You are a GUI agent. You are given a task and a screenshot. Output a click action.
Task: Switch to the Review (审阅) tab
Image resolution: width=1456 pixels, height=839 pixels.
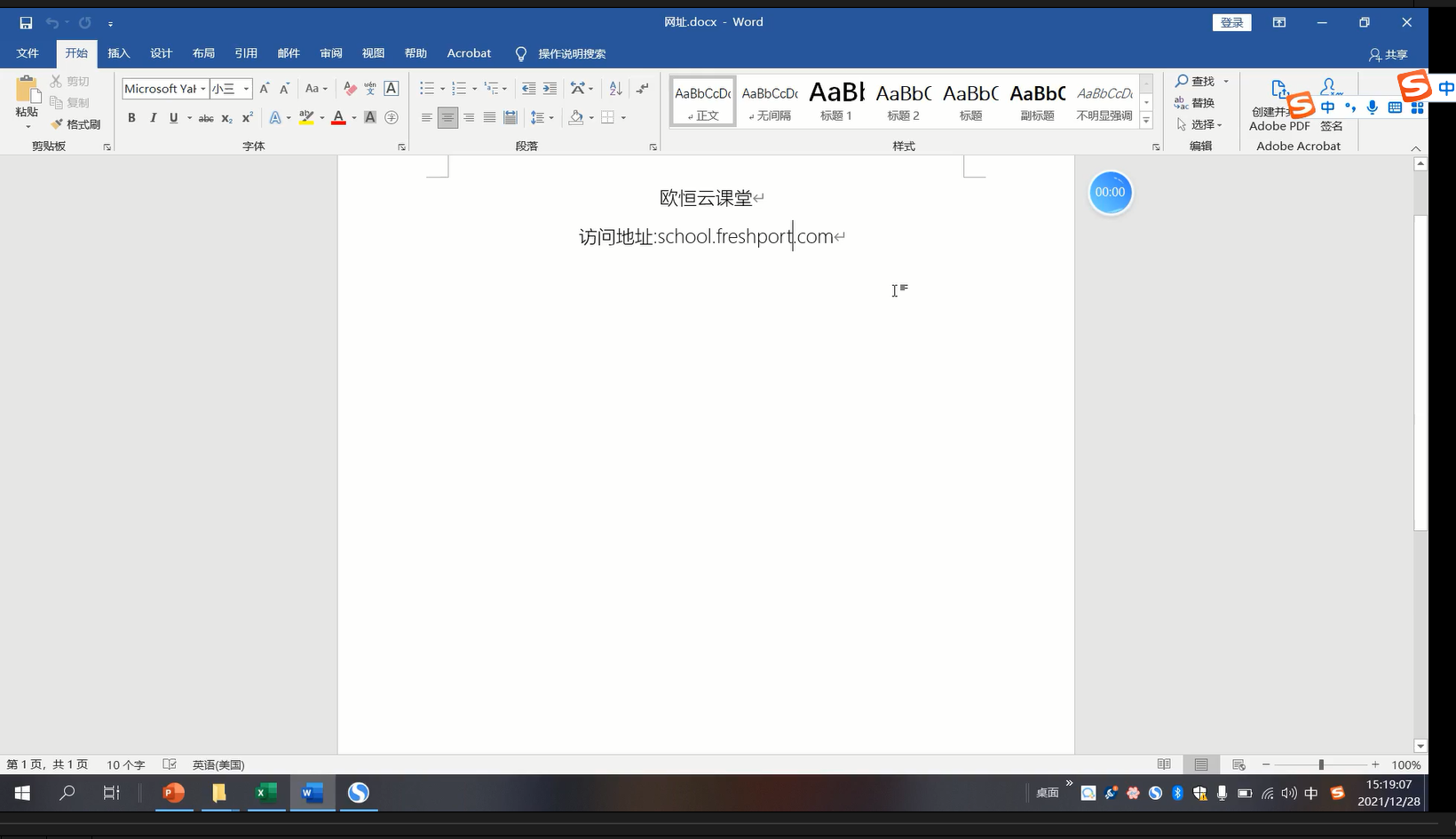pyautogui.click(x=331, y=53)
